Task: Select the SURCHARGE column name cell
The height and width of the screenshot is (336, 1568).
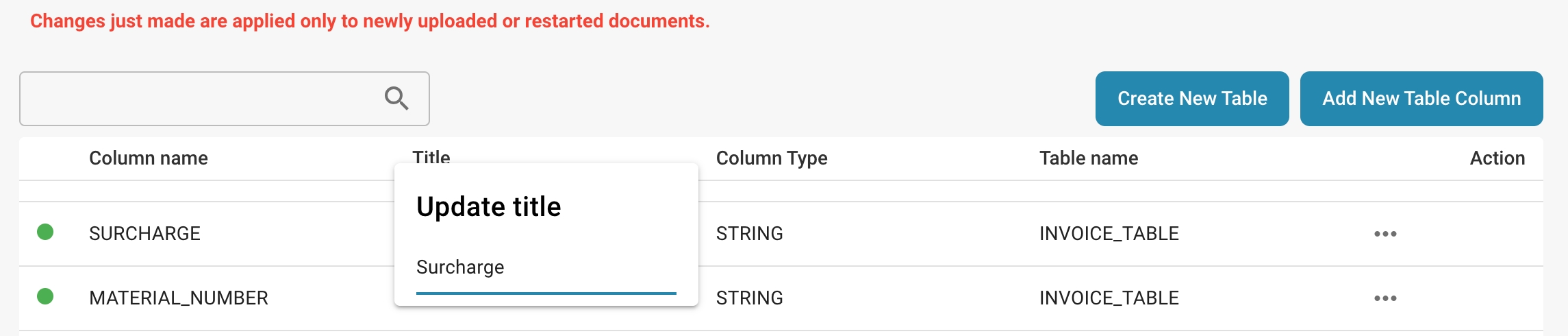Action: tap(144, 234)
